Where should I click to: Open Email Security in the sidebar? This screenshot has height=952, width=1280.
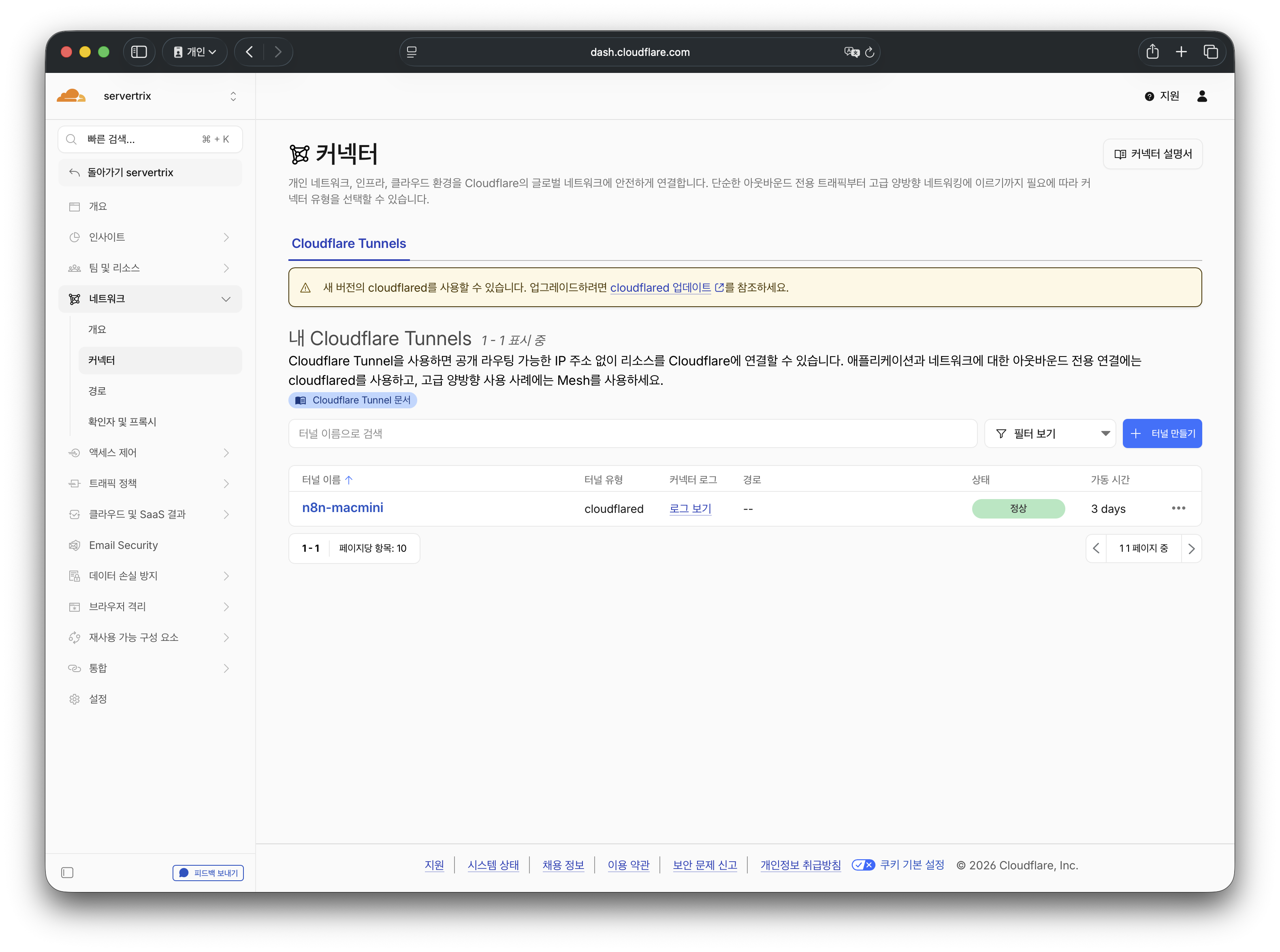(x=150, y=545)
